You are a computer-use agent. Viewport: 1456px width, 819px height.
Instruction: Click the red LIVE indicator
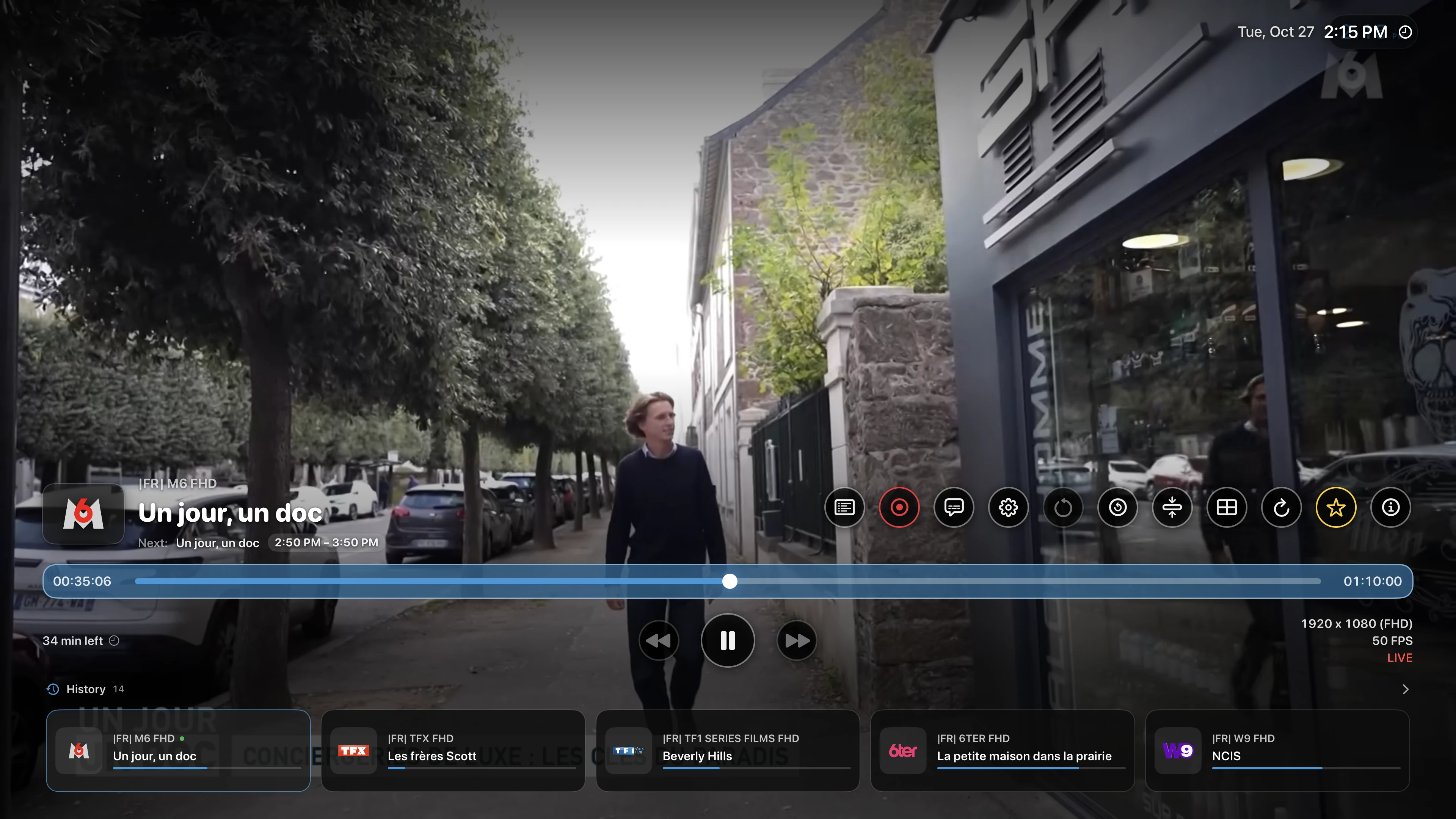pos(1400,658)
